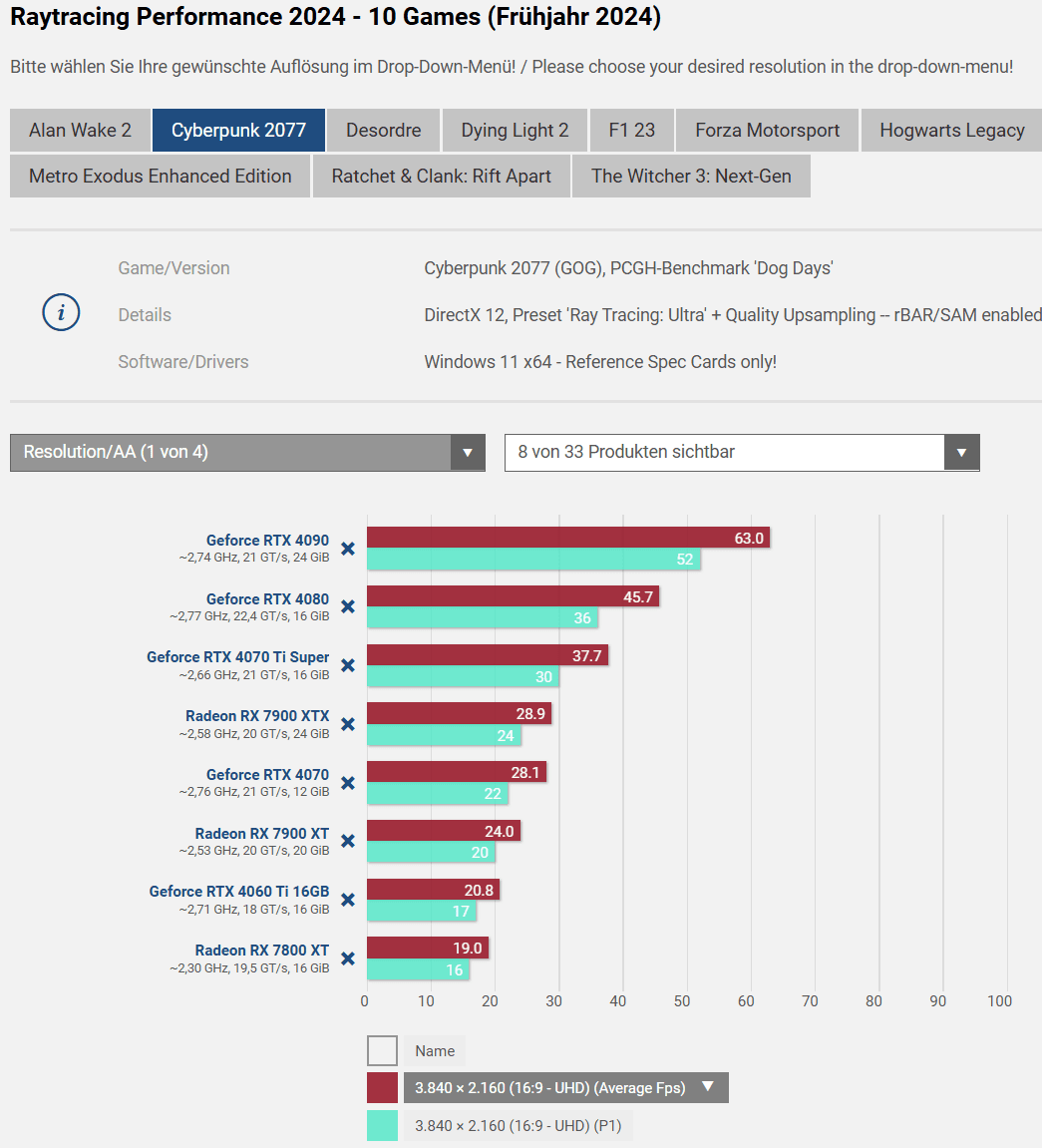Click the Name label in the legend

[435, 1050]
